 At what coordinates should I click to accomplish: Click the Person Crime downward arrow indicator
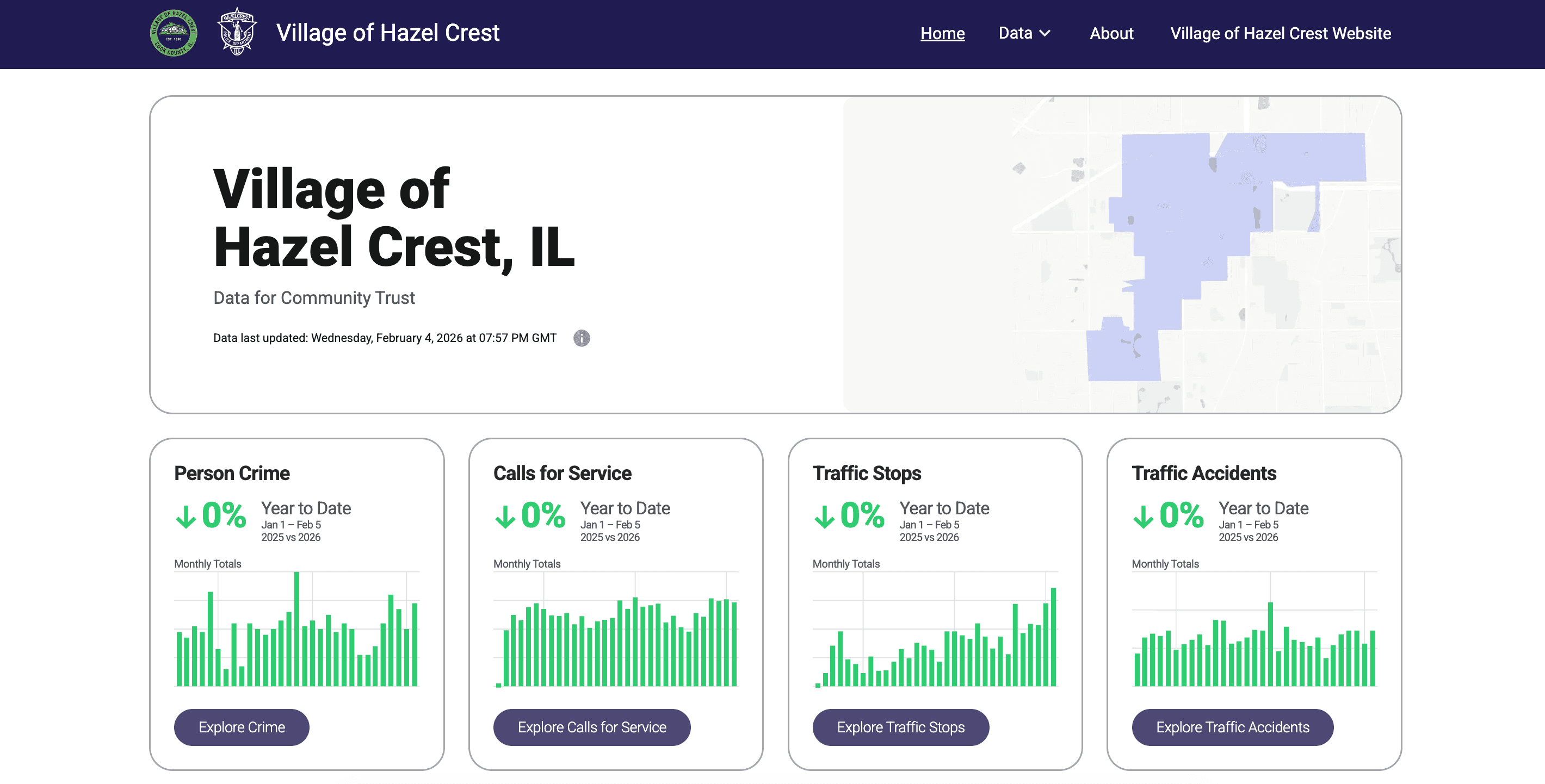click(x=187, y=515)
